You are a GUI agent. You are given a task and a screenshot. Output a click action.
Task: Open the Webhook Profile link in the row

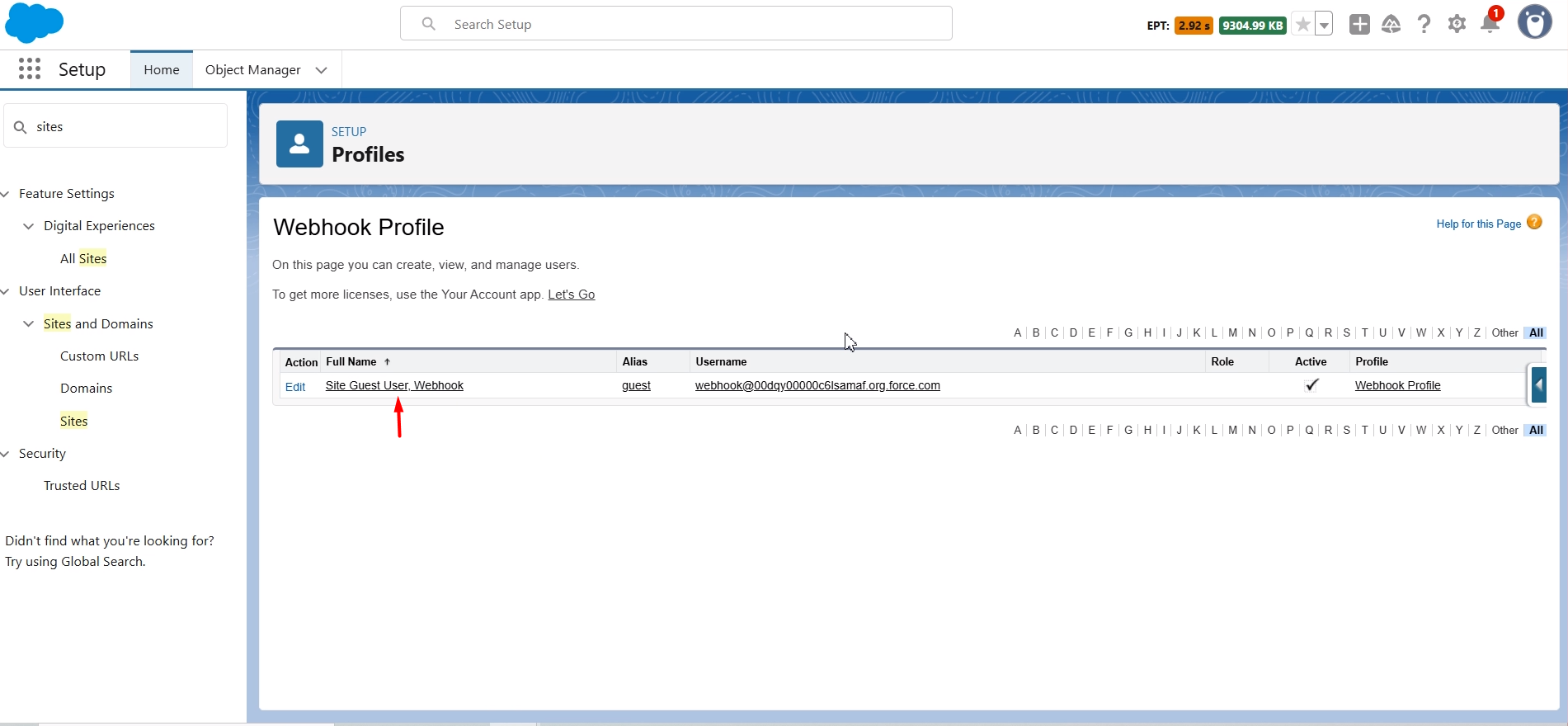coord(1397,385)
